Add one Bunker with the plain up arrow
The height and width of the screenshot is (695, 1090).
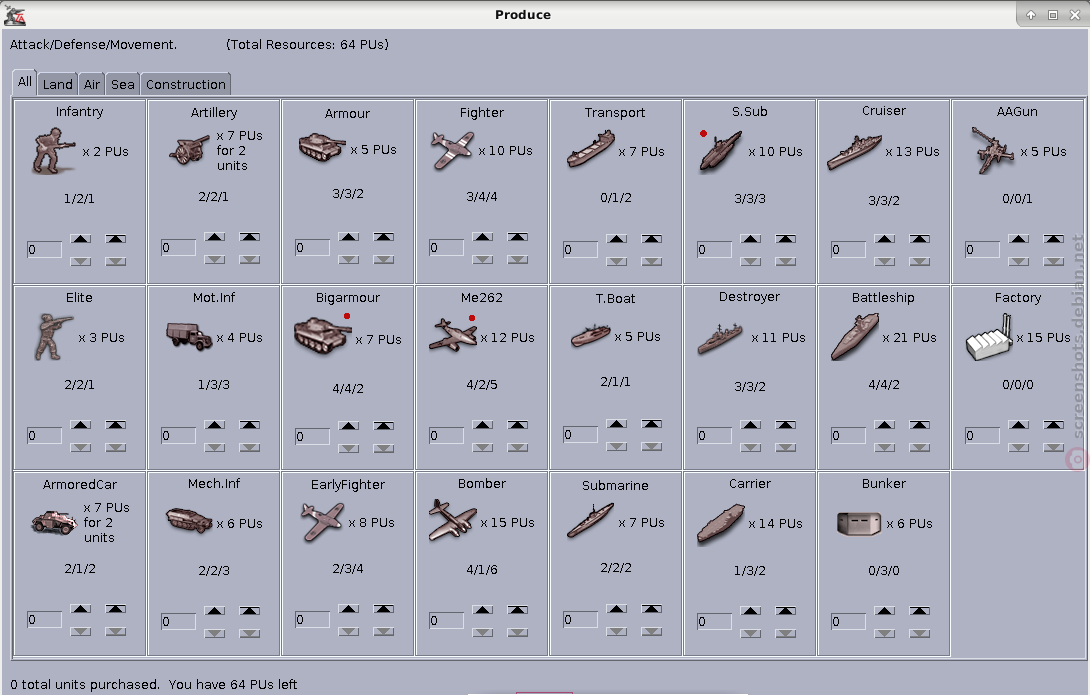pyautogui.click(x=885, y=611)
